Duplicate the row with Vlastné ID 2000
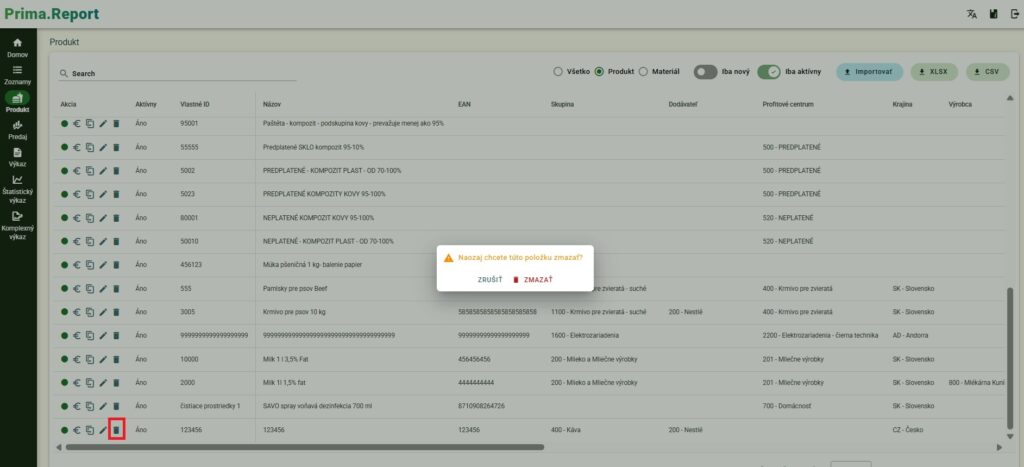Image resolution: width=1024 pixels, height=467 pixels. (90, 382)
